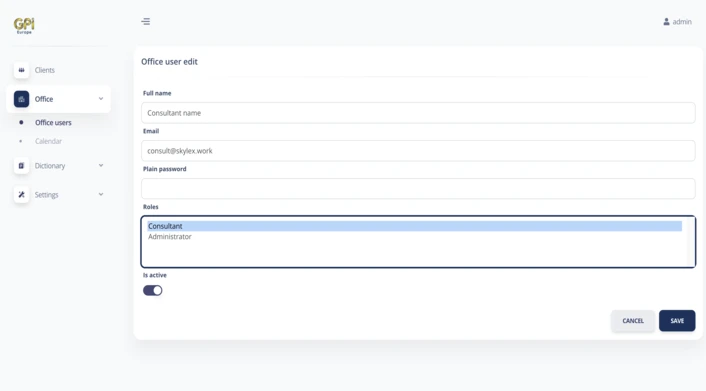The height and width of the screenshot is (391, 706).
Task: Expand the Dictionary menu chevron
Action: click(x=101, y=165)
